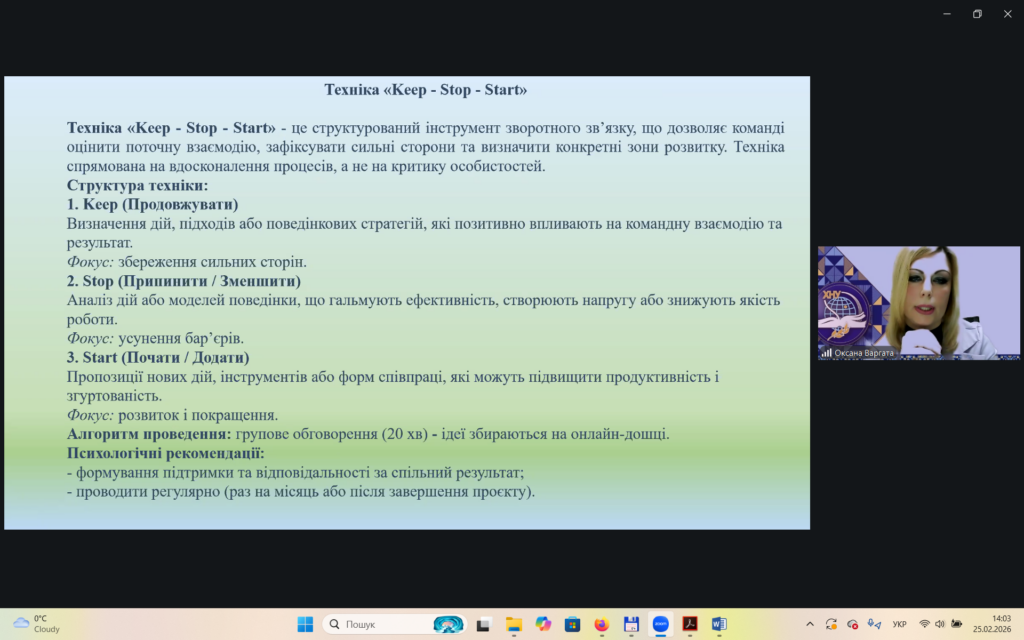Open Microsoft Word from the taskbar
This screenshot has height=640, width=1024.
click(x=718, y=624)
